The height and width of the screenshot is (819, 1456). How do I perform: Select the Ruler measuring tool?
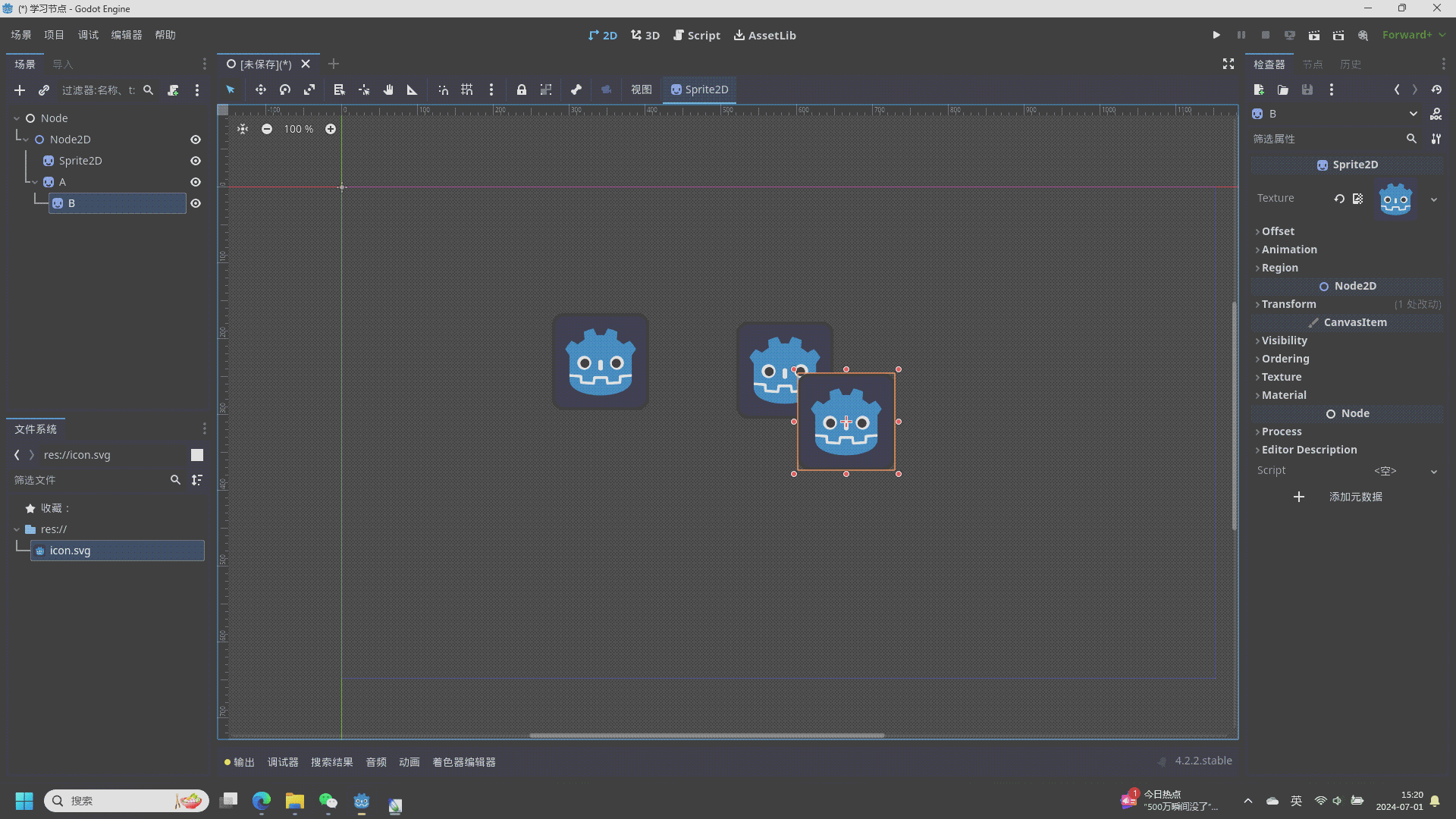tap(413, 89)
